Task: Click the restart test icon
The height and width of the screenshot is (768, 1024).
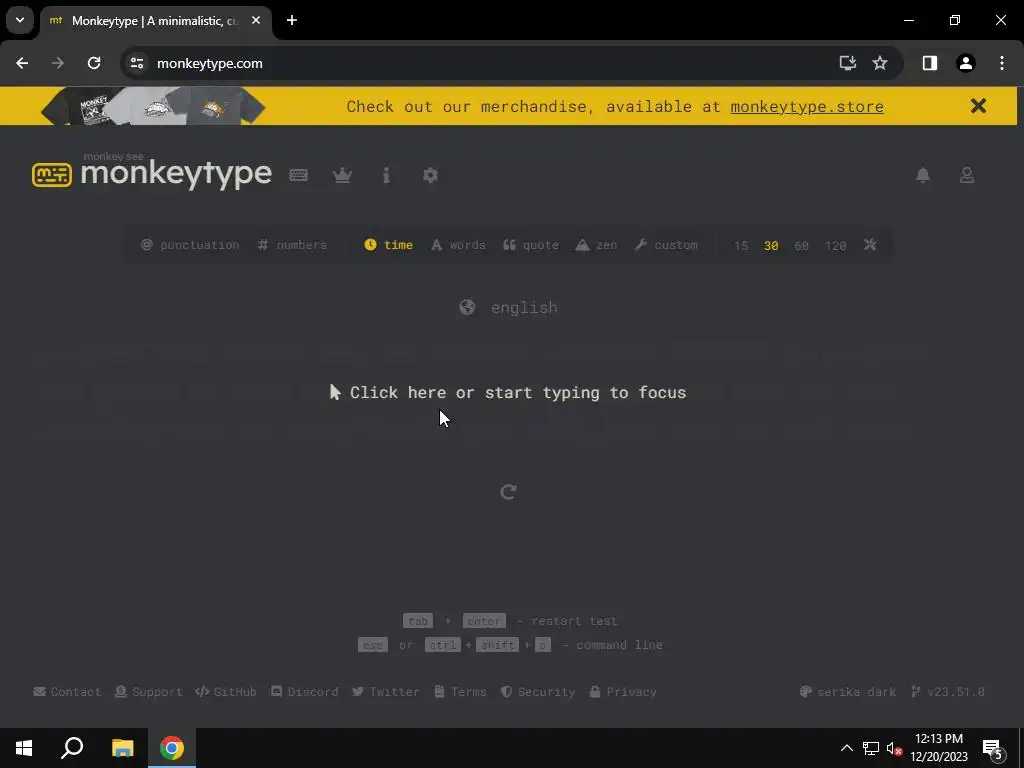Action: pyautogui.click(x=508, y=492)
